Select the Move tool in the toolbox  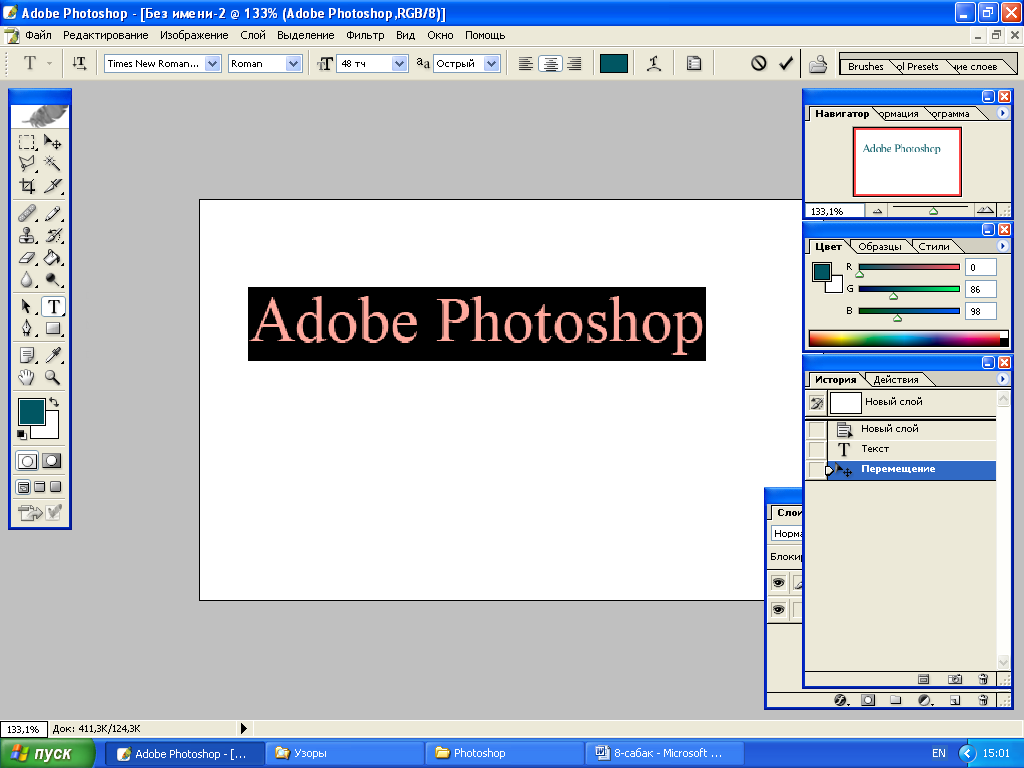[x=52, y=142]
